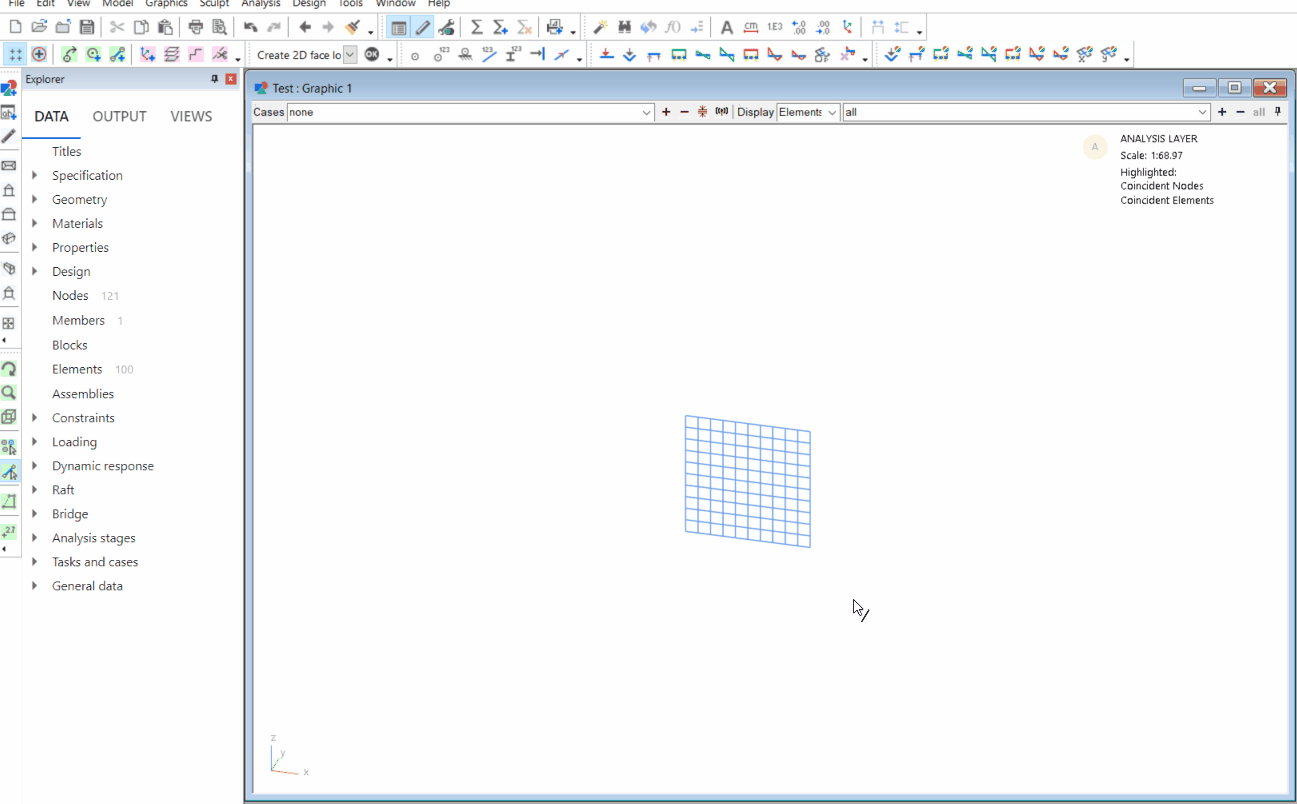Click the plus button beside the Cases field
Image resolution: width=1297 pixels, height=804 pixels.
(x=666, y=112)
